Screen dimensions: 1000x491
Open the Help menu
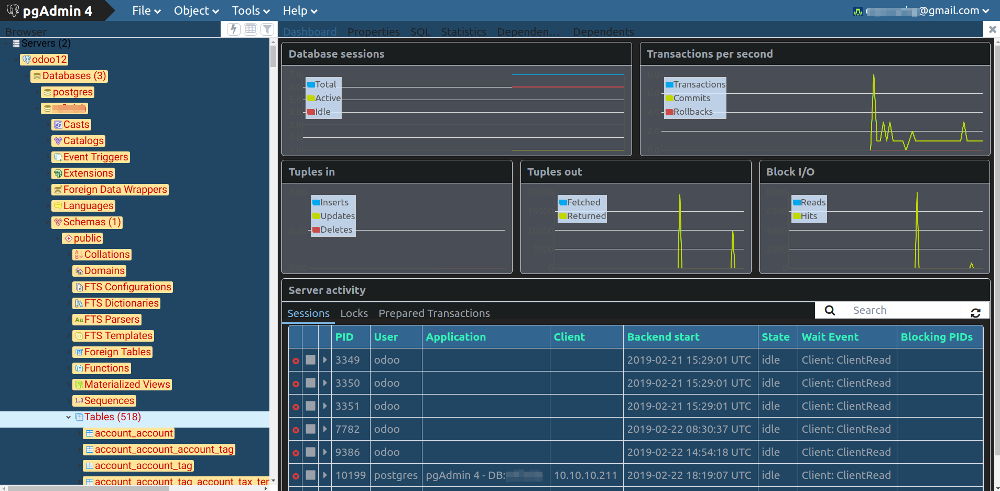pyautogui.click(x=300, y=11)
